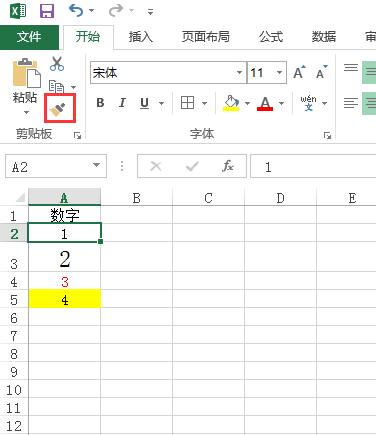Screen dimensions: 376x435
Task: Undo the last action
Action: (x=76, y=11)
